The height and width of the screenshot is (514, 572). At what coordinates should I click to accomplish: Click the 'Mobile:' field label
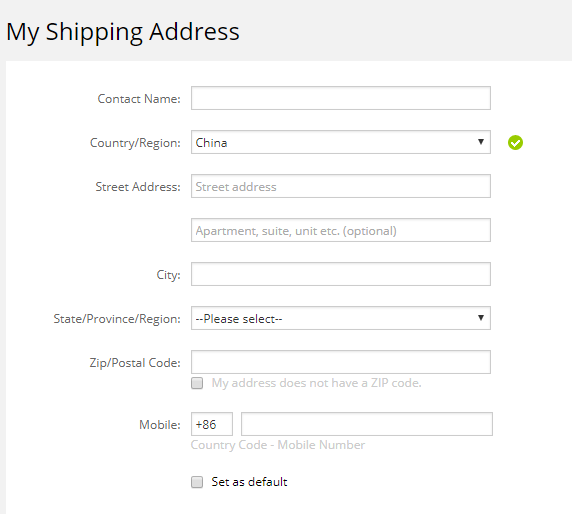coord(160,425)
